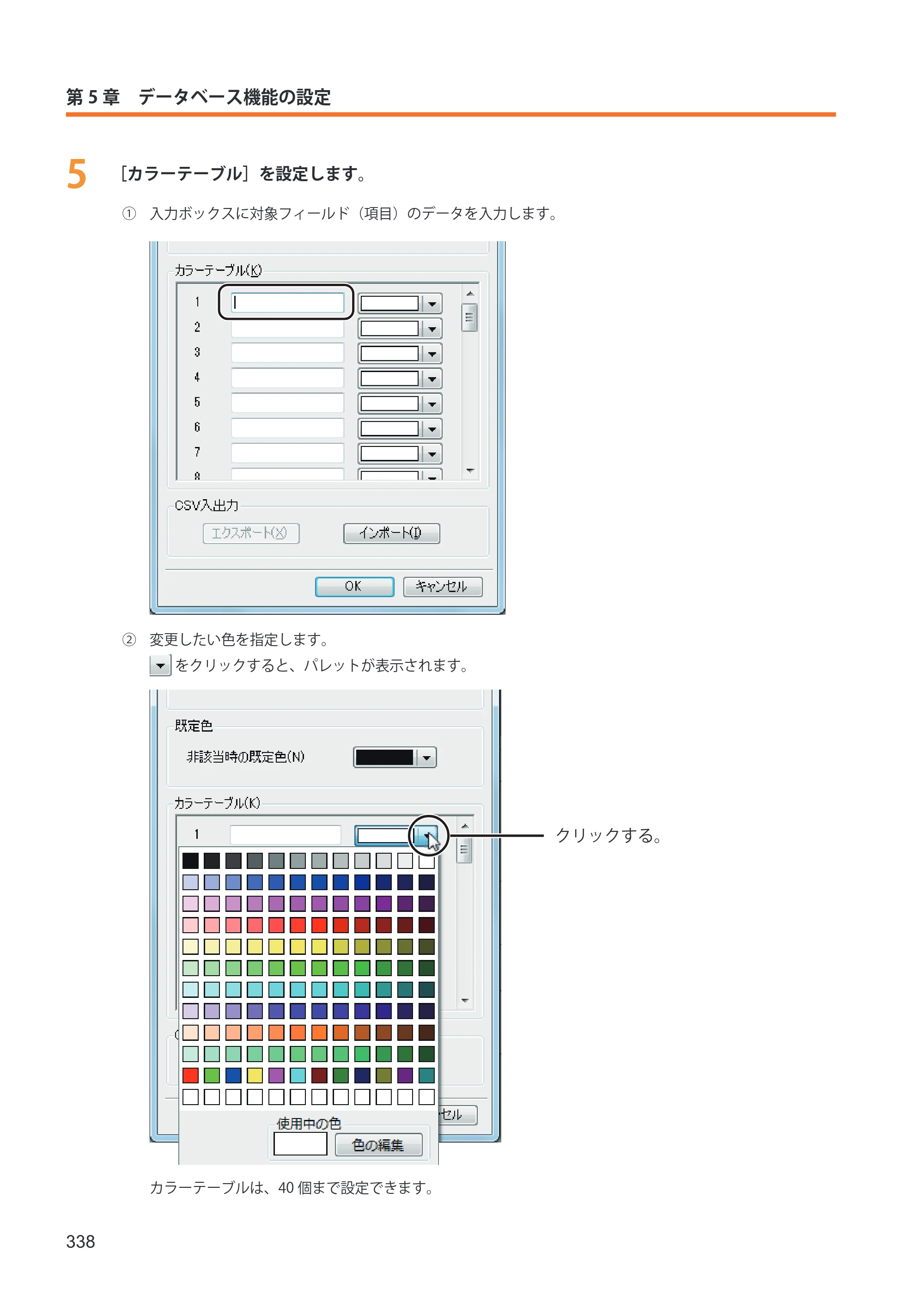This screenshot has height=1308, width=924.
Task: Pick the red swatch starting the mixed-color row
Action: tap(191, 1076)
